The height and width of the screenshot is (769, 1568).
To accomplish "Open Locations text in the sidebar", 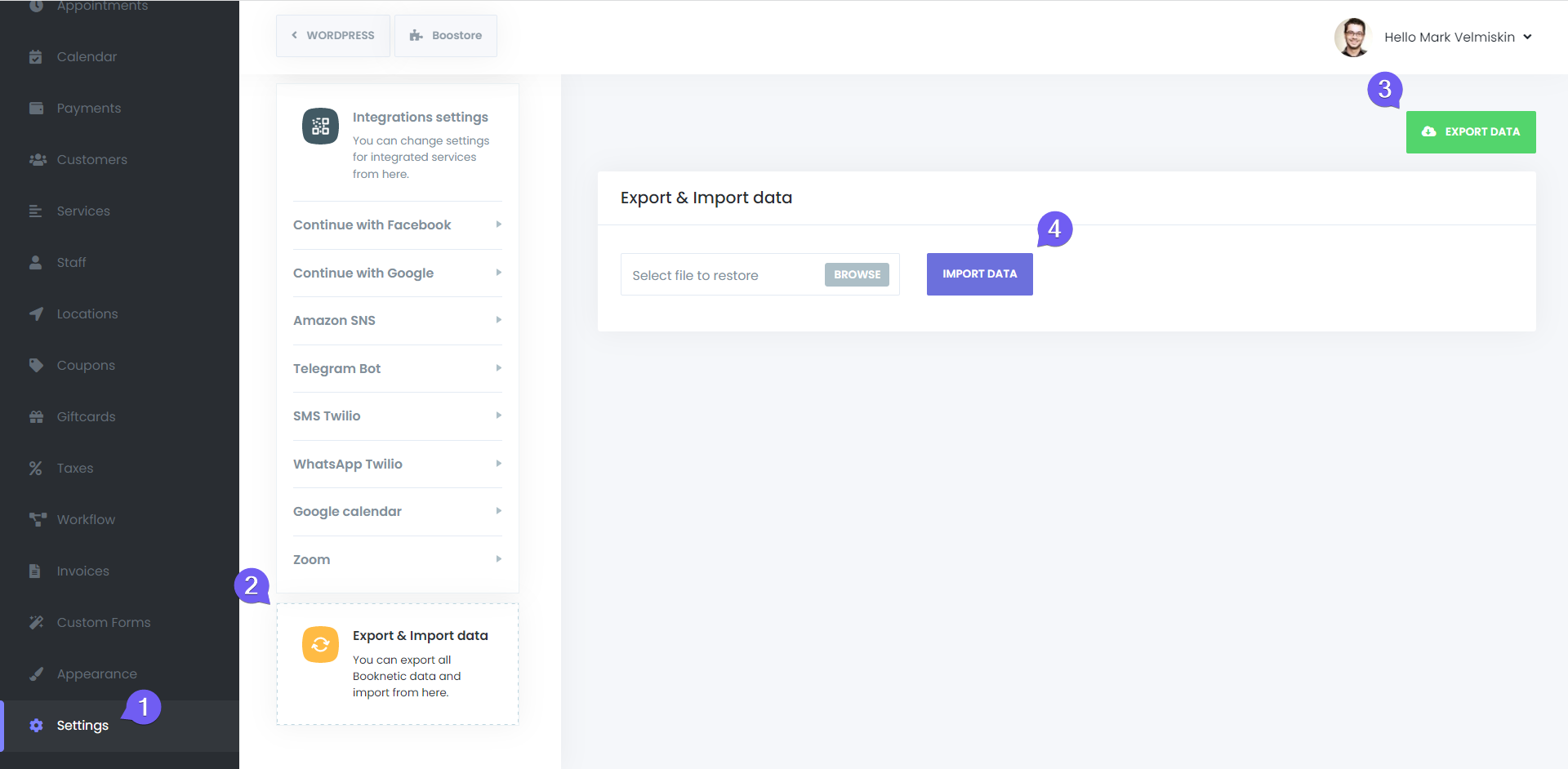I will tap(87, 313).
